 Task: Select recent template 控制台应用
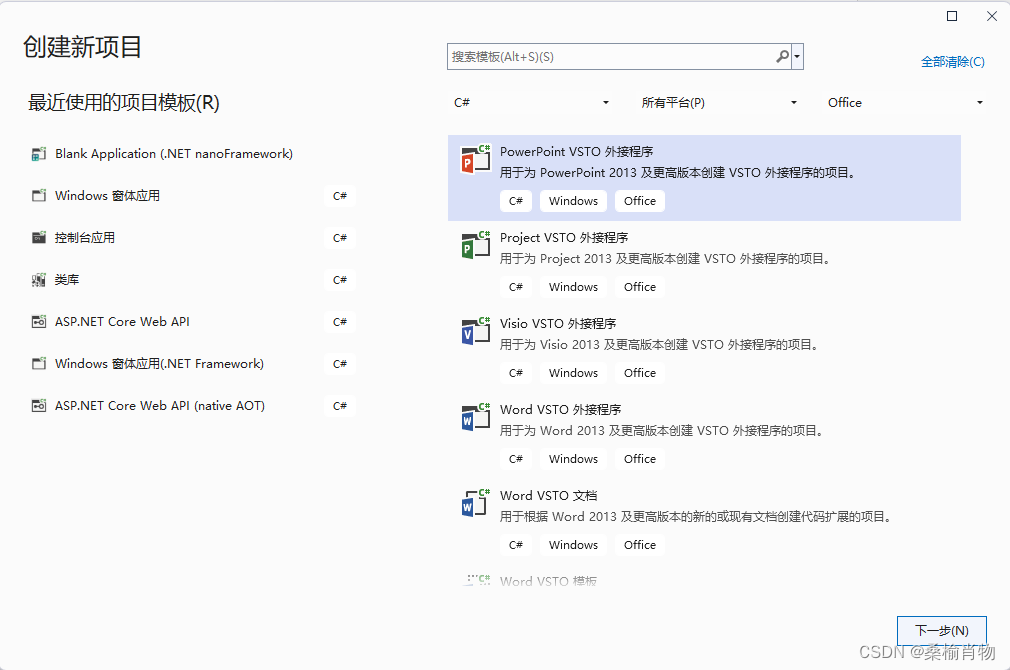193,238
